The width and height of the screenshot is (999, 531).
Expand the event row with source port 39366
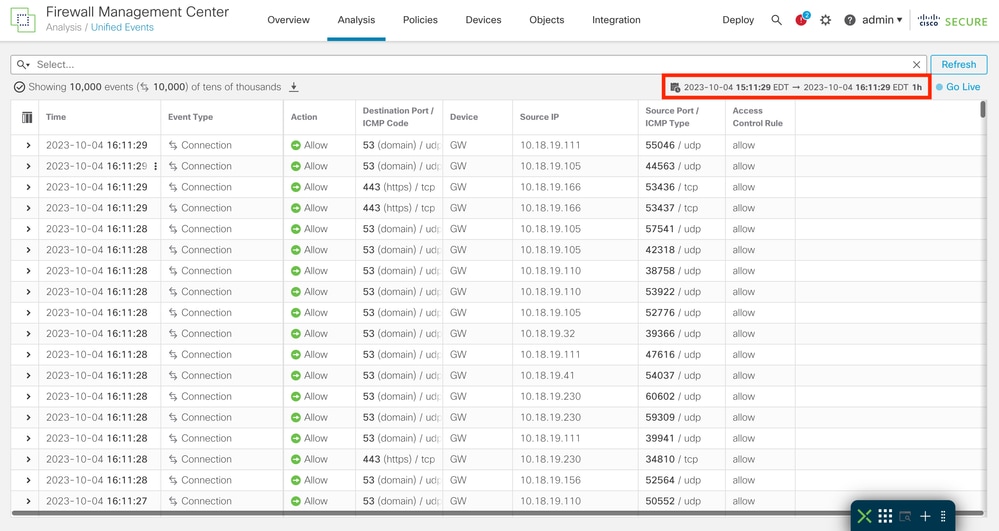(x=28, y=333)
